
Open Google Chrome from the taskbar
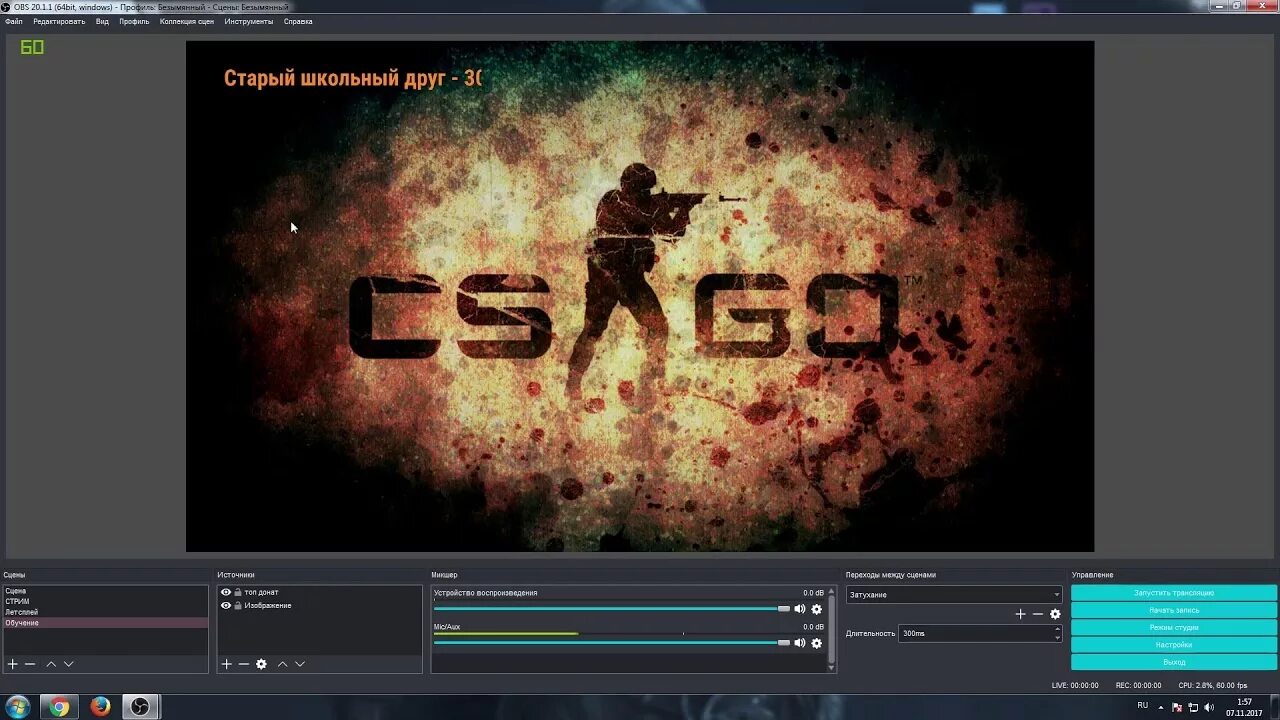(x=59, y=707)
